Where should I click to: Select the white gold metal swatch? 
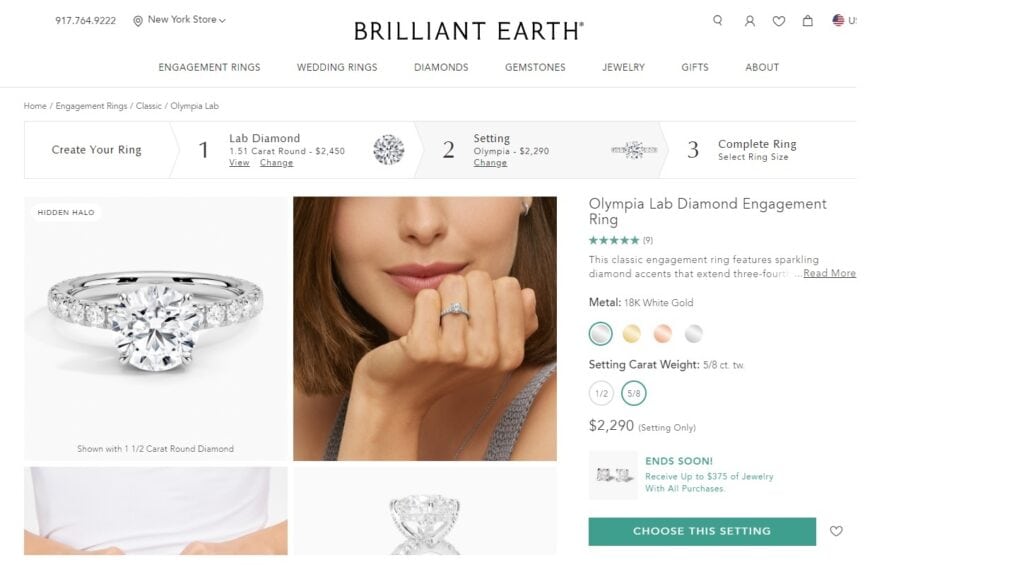[601, 333]
